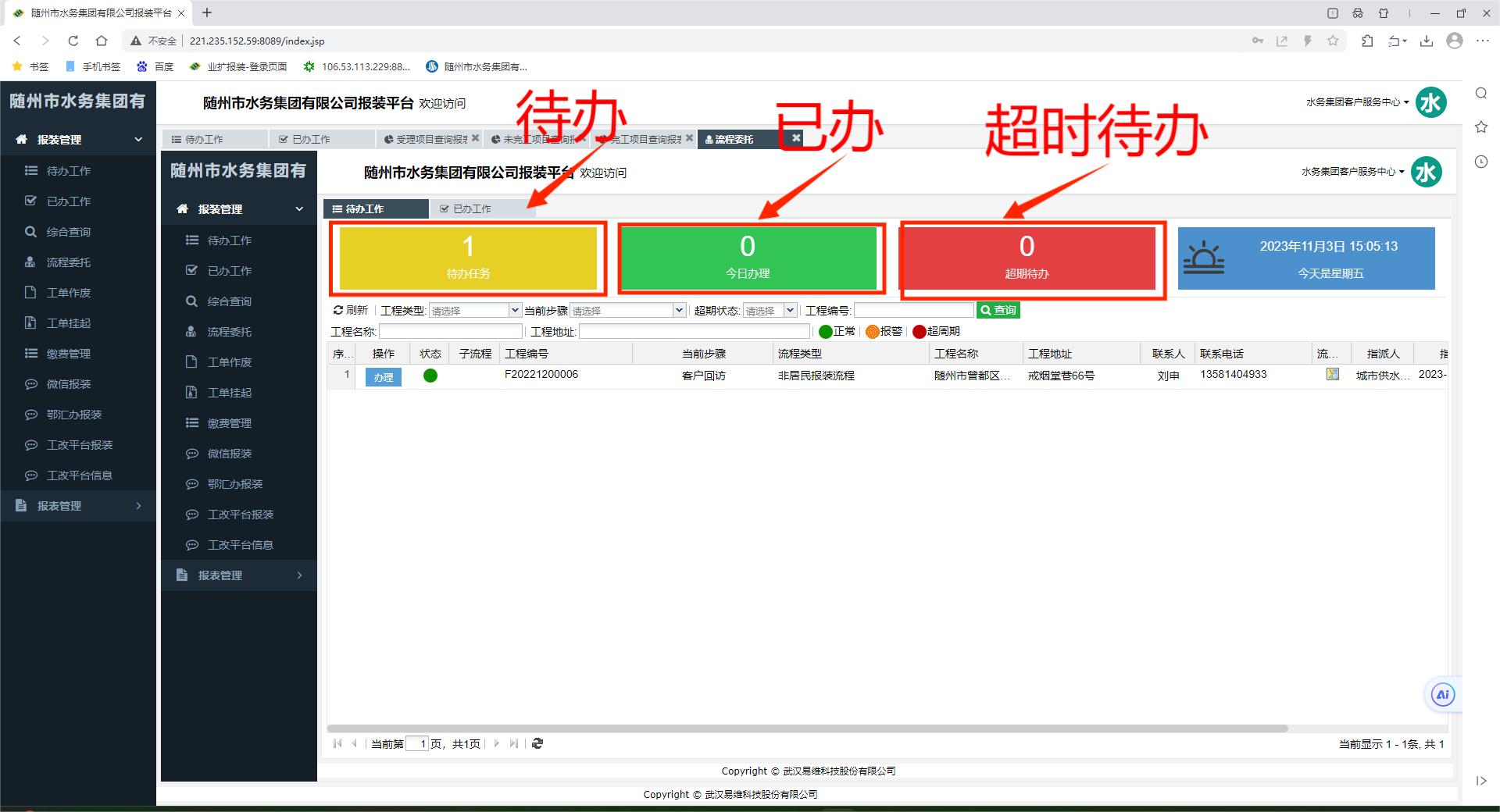Click the round AI assistant floating icon
This screenshot has height=812, width=1500.
pyautogui.click(x=1442, y=695)
